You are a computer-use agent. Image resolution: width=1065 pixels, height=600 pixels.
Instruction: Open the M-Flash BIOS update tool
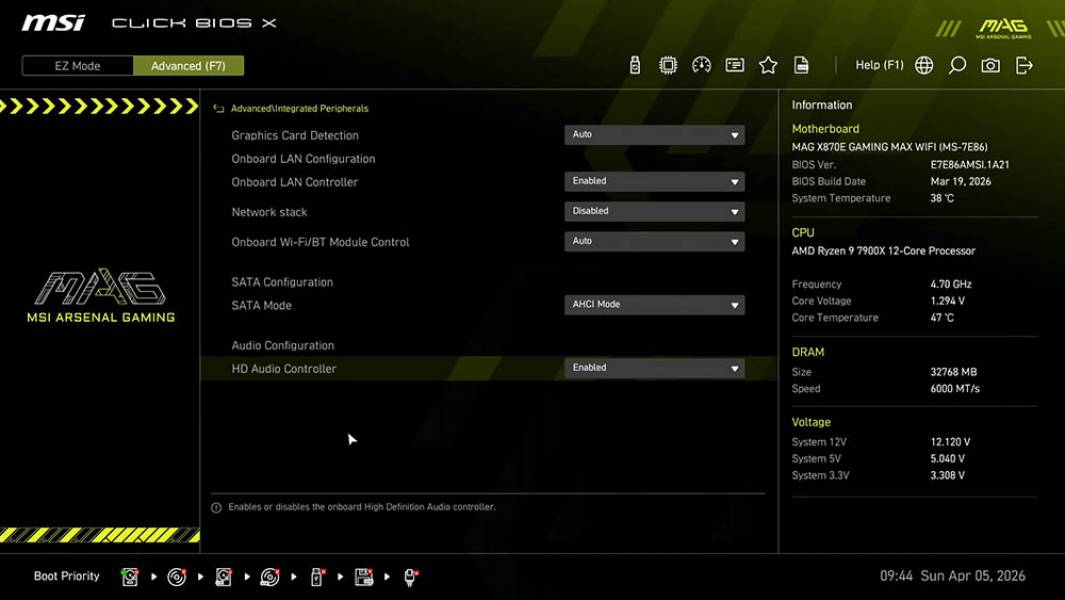pos(635,63)
